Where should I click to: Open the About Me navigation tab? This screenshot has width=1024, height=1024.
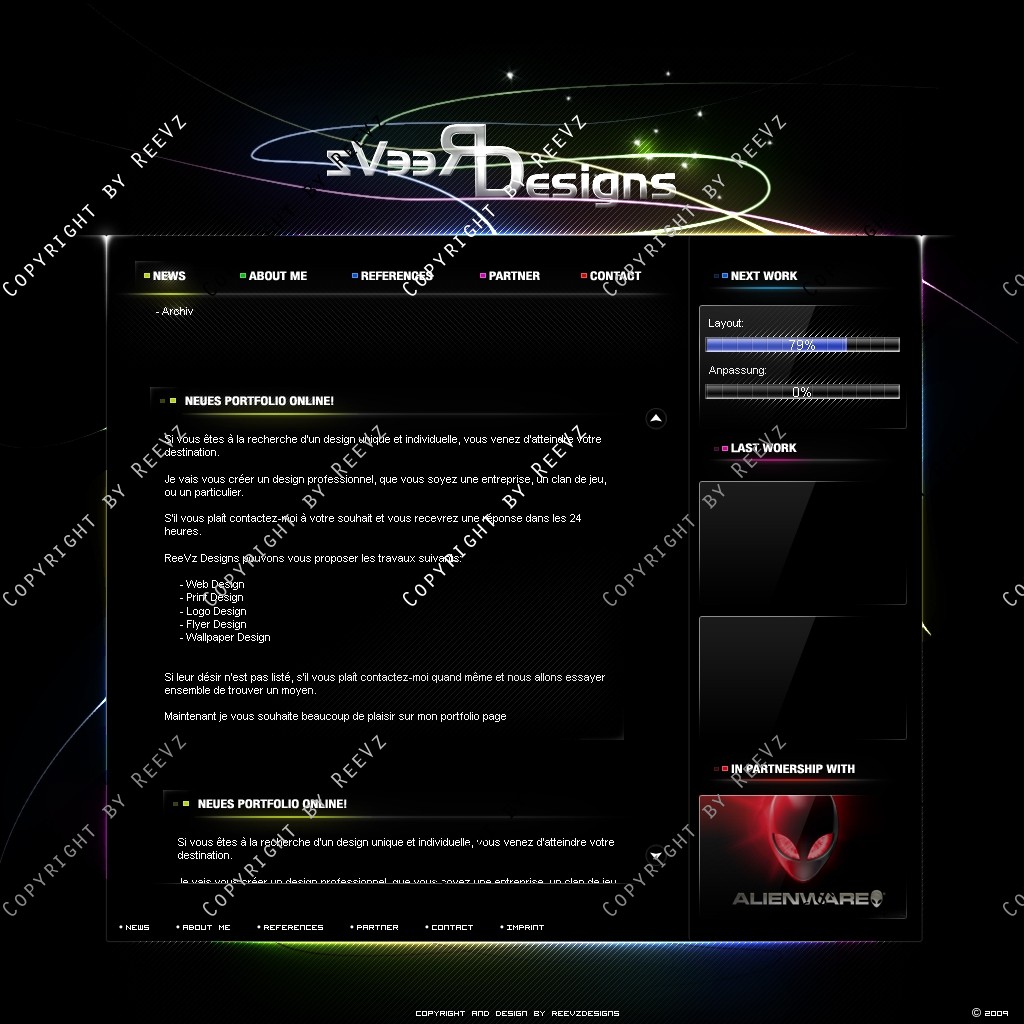(x=277, y=276)
